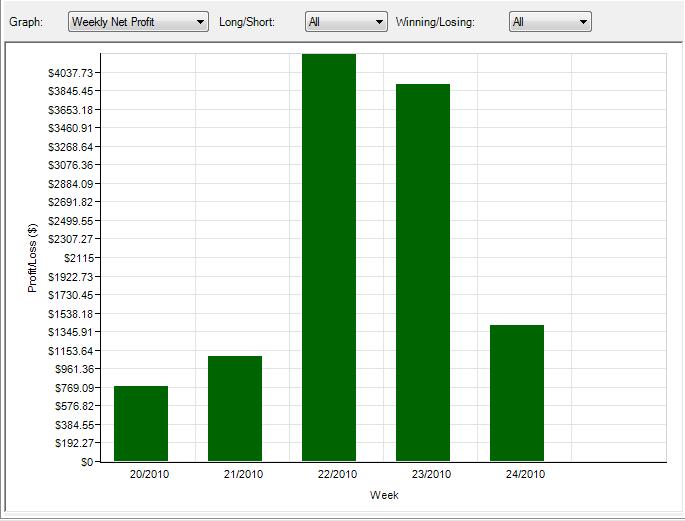Click the week 24/2010 profit bar
Screen dimensions: 685x521
[x=517, y=393]
